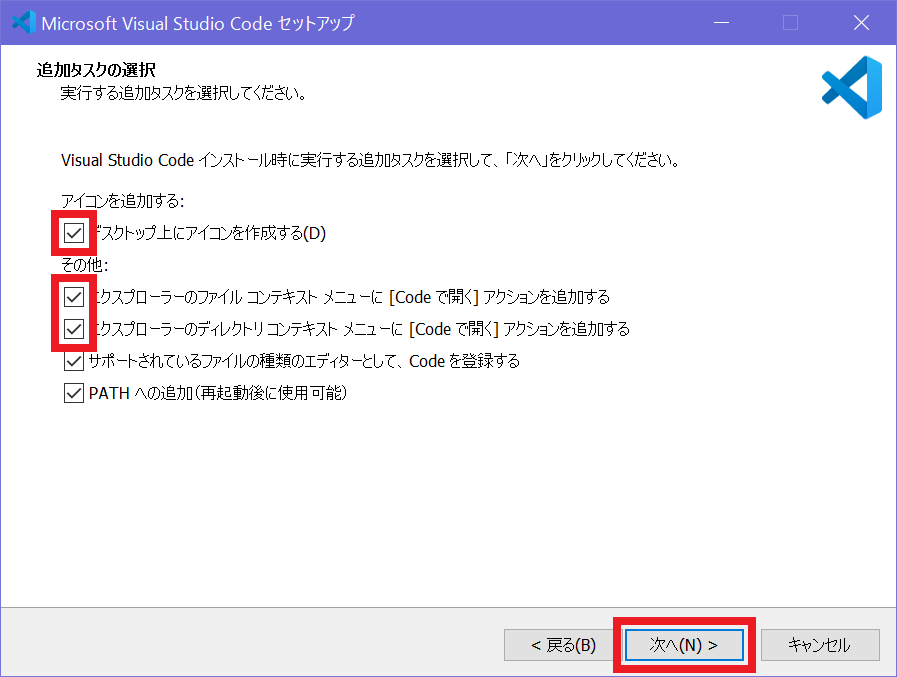
Task: Click the disabled maximize window button
Action: 790,22
